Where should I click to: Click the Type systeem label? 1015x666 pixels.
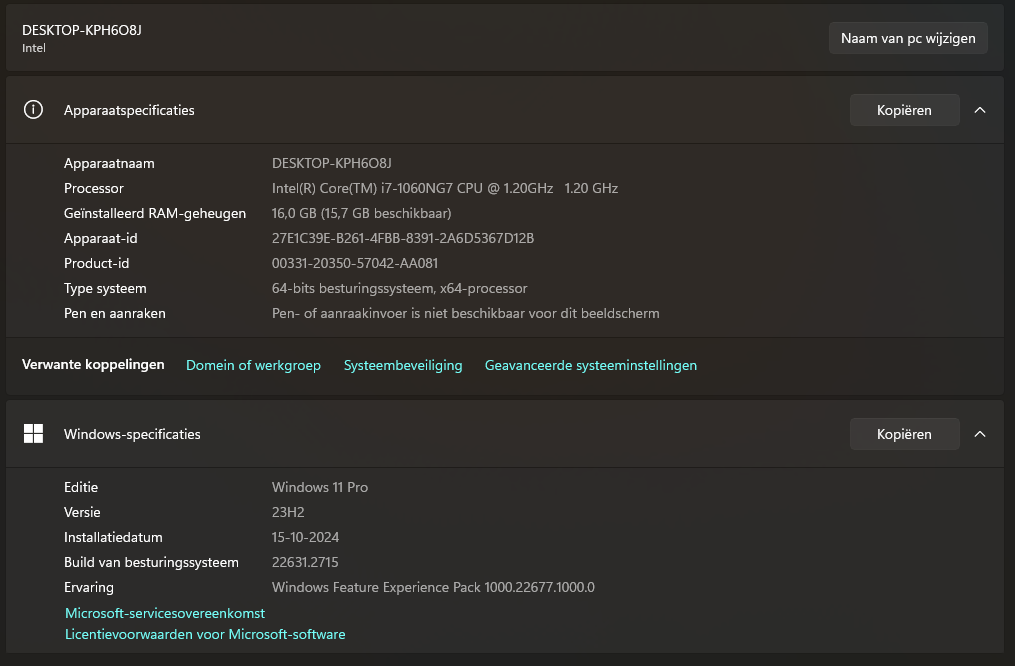(x=105, y=289)
